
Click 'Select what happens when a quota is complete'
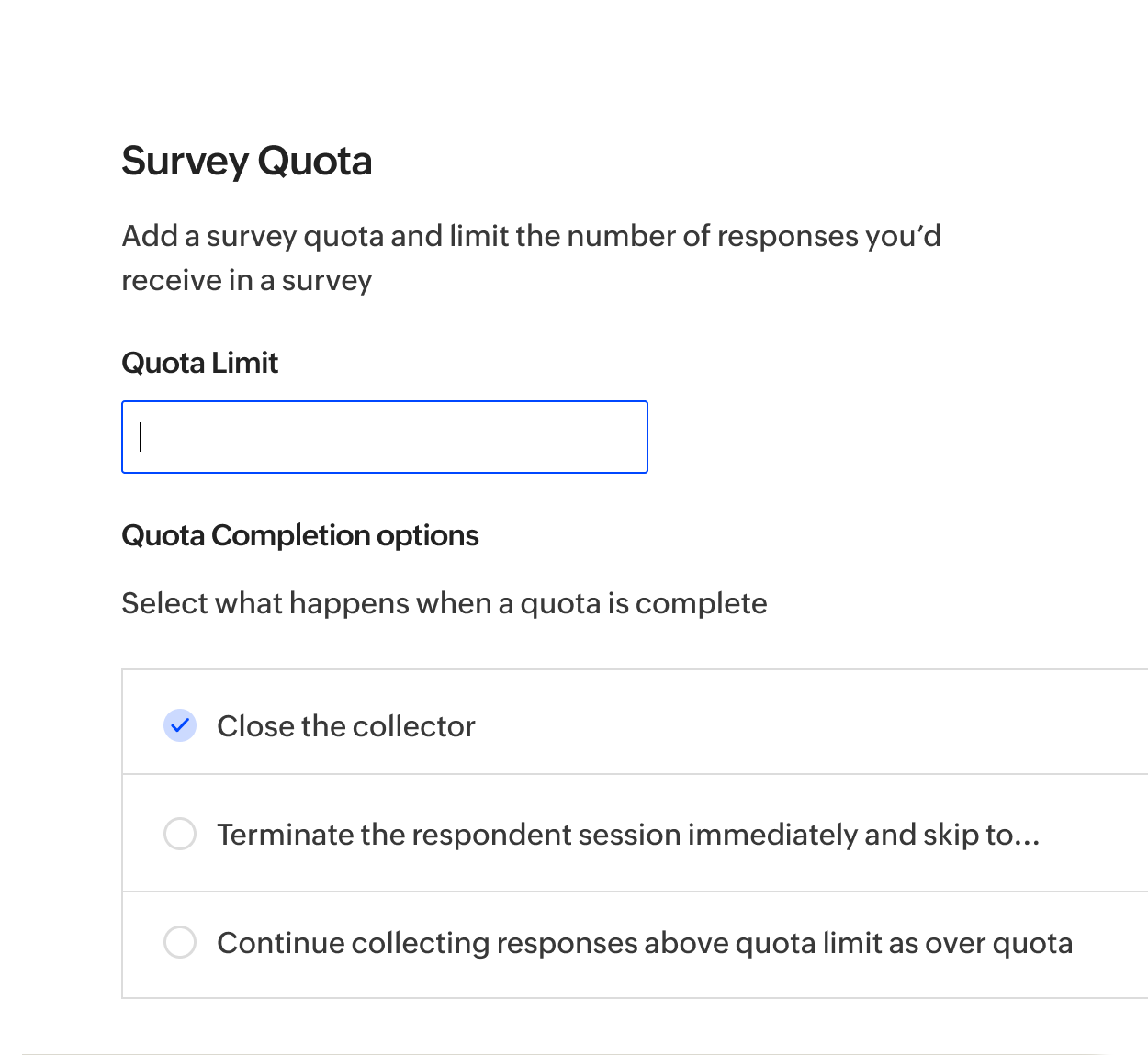pyautogui.click(x=444, y=603)
